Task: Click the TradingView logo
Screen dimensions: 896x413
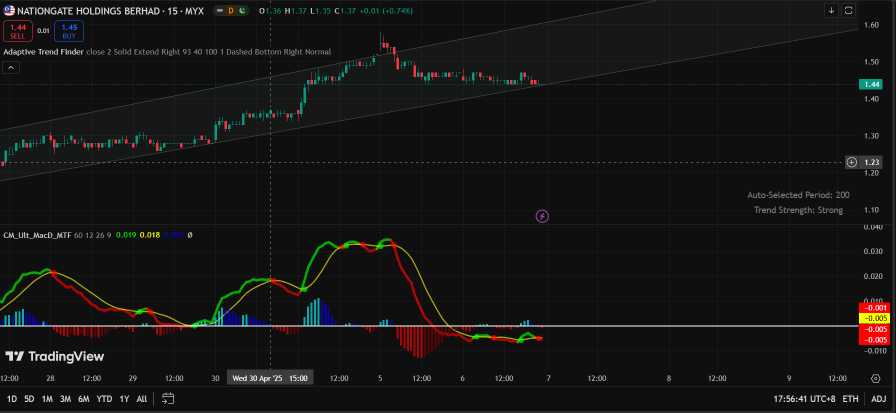Action: coord(55,356)
